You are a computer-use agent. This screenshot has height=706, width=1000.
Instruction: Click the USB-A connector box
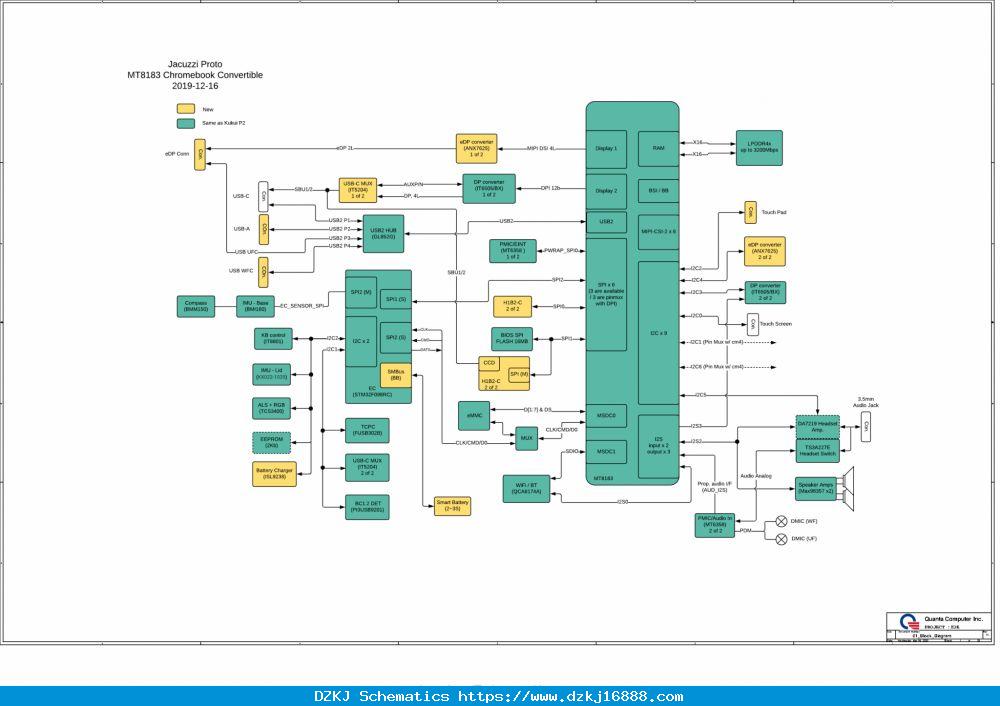pyautogui.click(x=263, y=230)
